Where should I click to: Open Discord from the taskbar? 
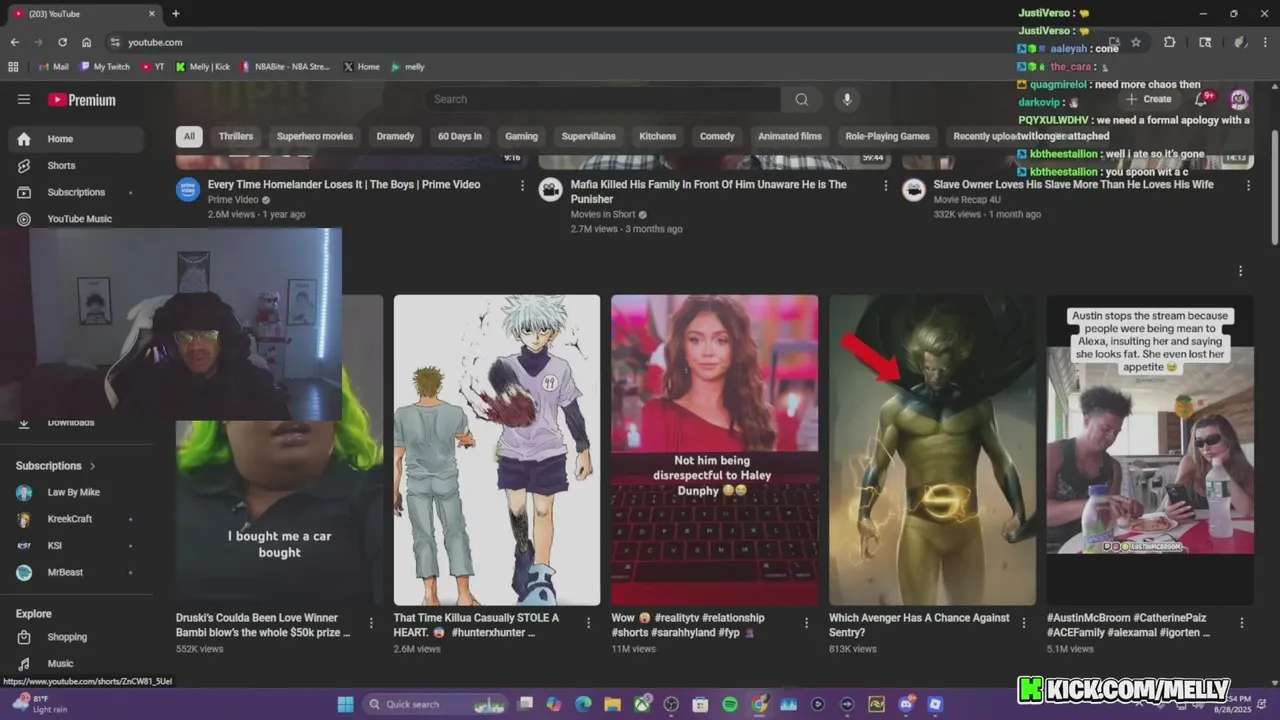[906, 704]
